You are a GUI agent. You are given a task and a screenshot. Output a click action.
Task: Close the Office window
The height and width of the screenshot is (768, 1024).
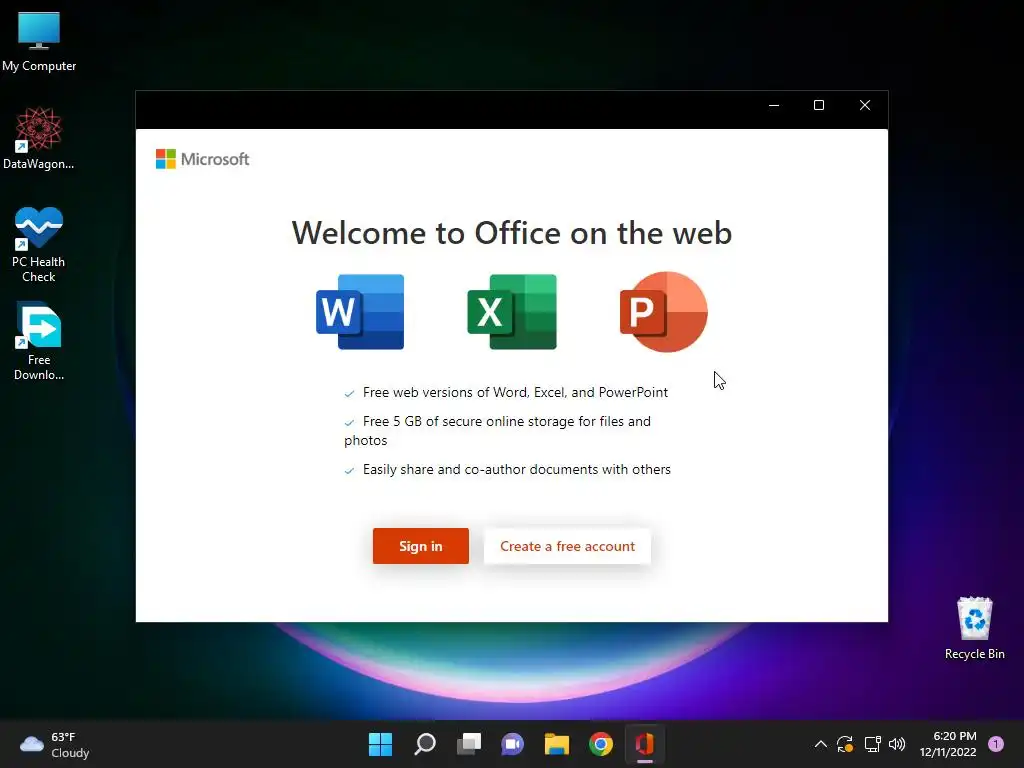tap(865, 105)
